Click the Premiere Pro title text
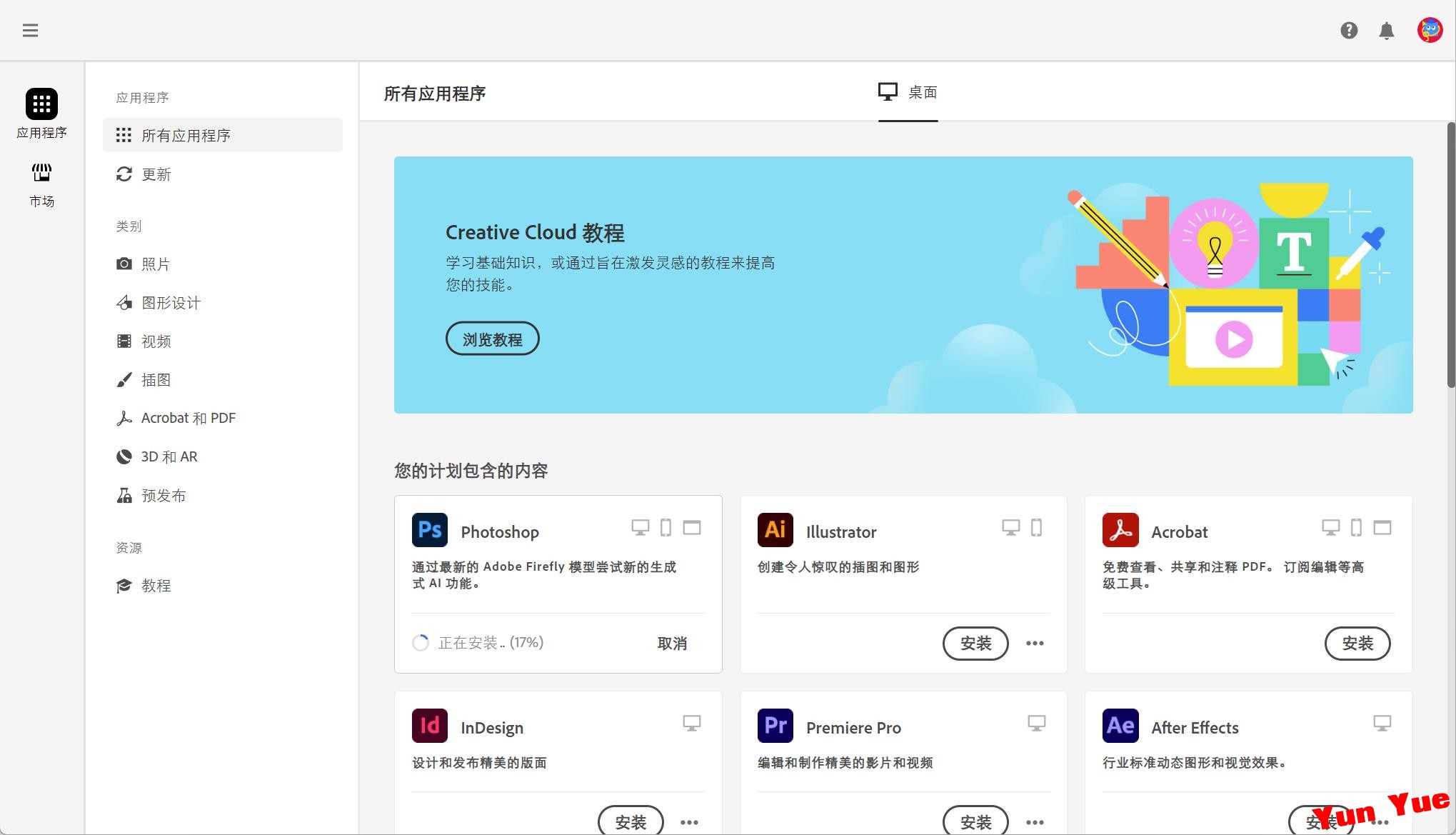Image resolution: width=1456 pixels, height=835 pixels. [x=853, y=728]
